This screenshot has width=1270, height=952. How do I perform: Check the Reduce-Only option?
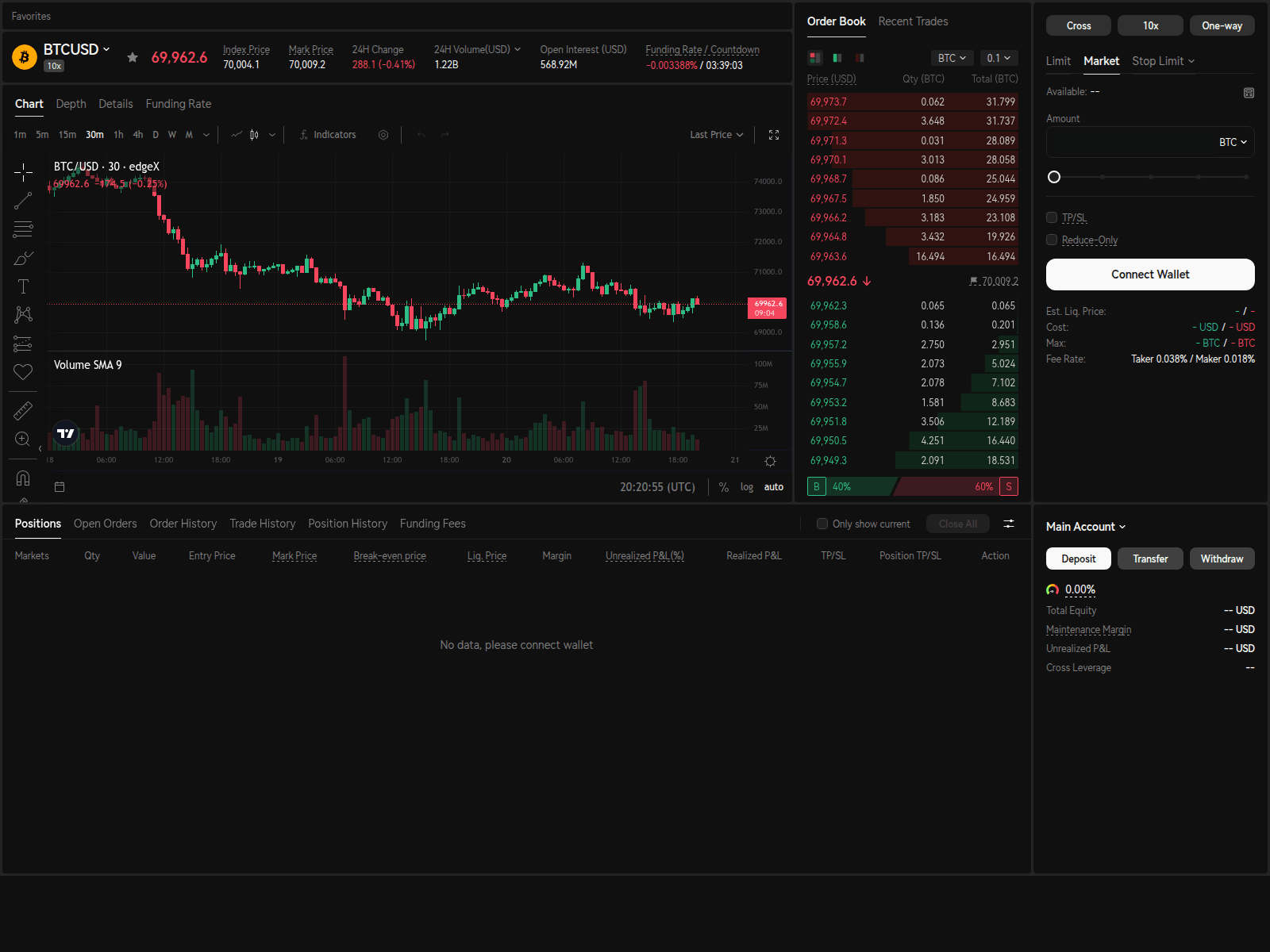[1052, 240]
